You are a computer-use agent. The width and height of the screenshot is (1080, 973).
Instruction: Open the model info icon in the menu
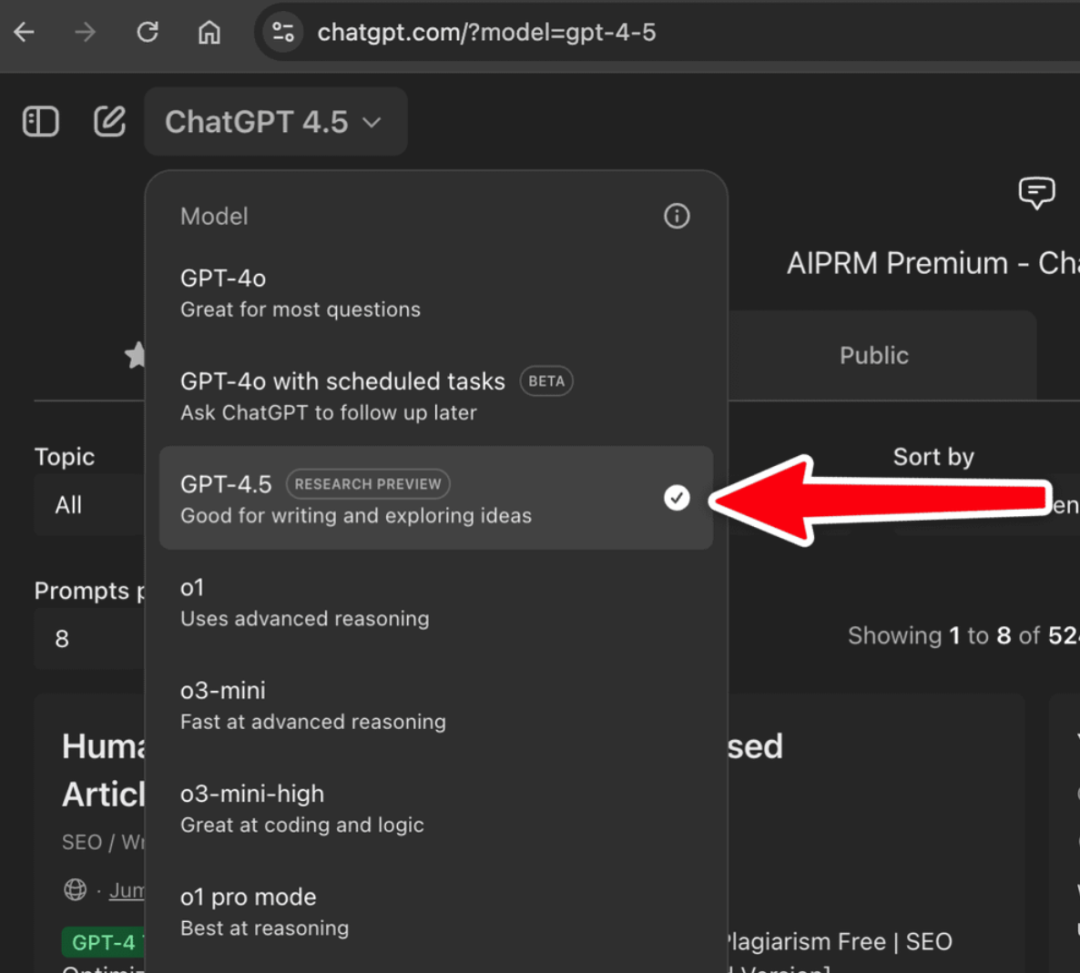pyautogui.click(x=676, y=216)
